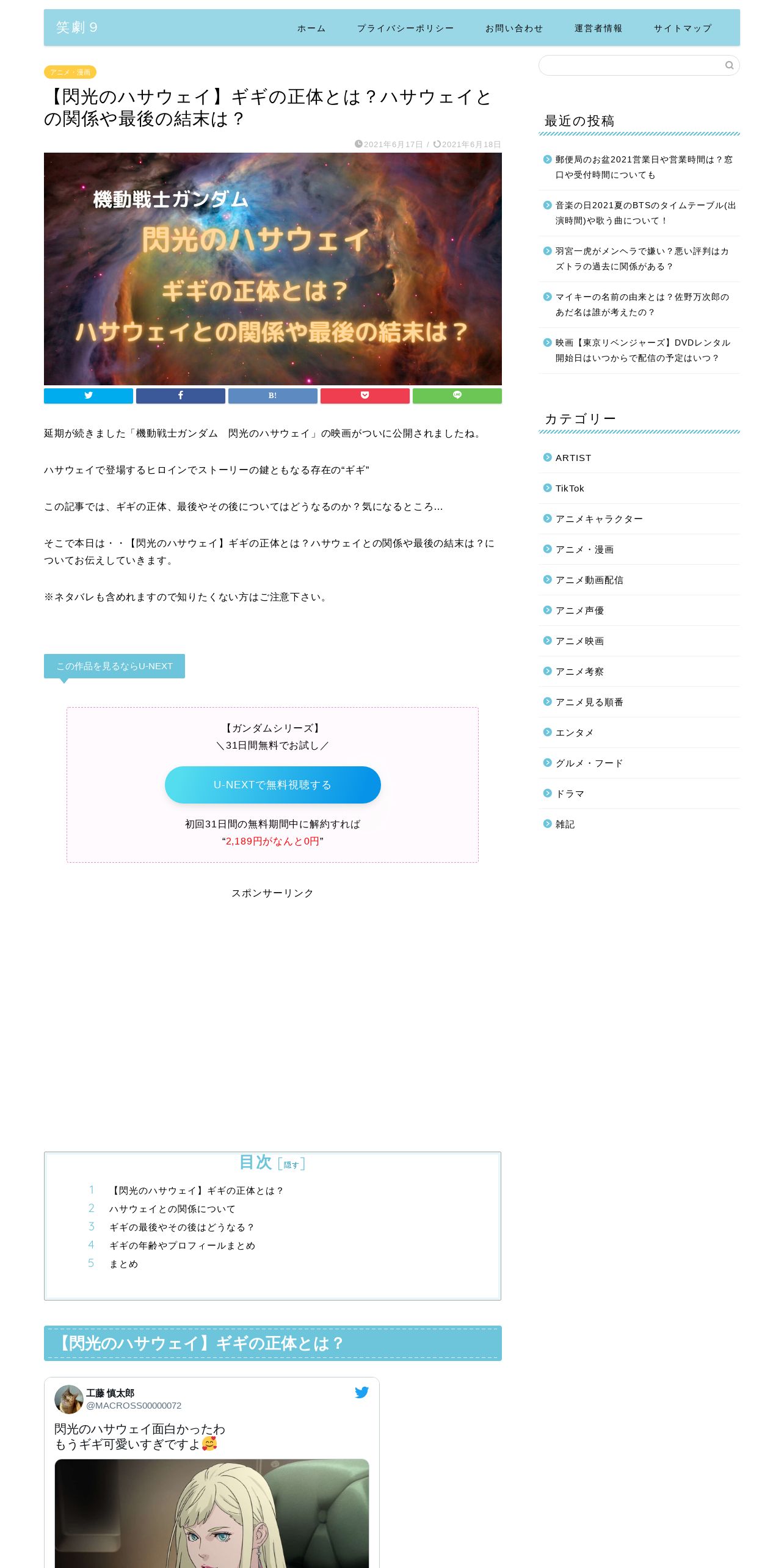This screenshot has height=1568, width=784.
Task: Share article via Twitter button
Action: (x=89, y=396)
